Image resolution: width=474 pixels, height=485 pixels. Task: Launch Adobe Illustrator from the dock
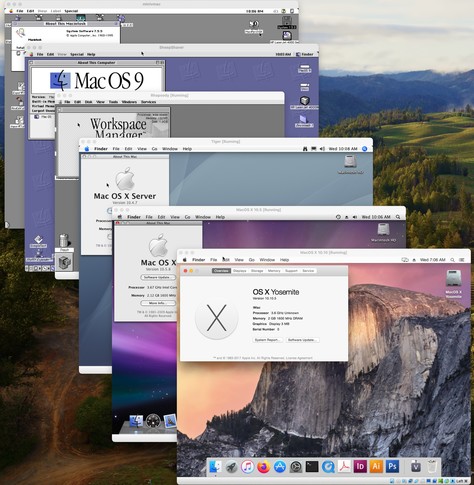coord(376,467)
